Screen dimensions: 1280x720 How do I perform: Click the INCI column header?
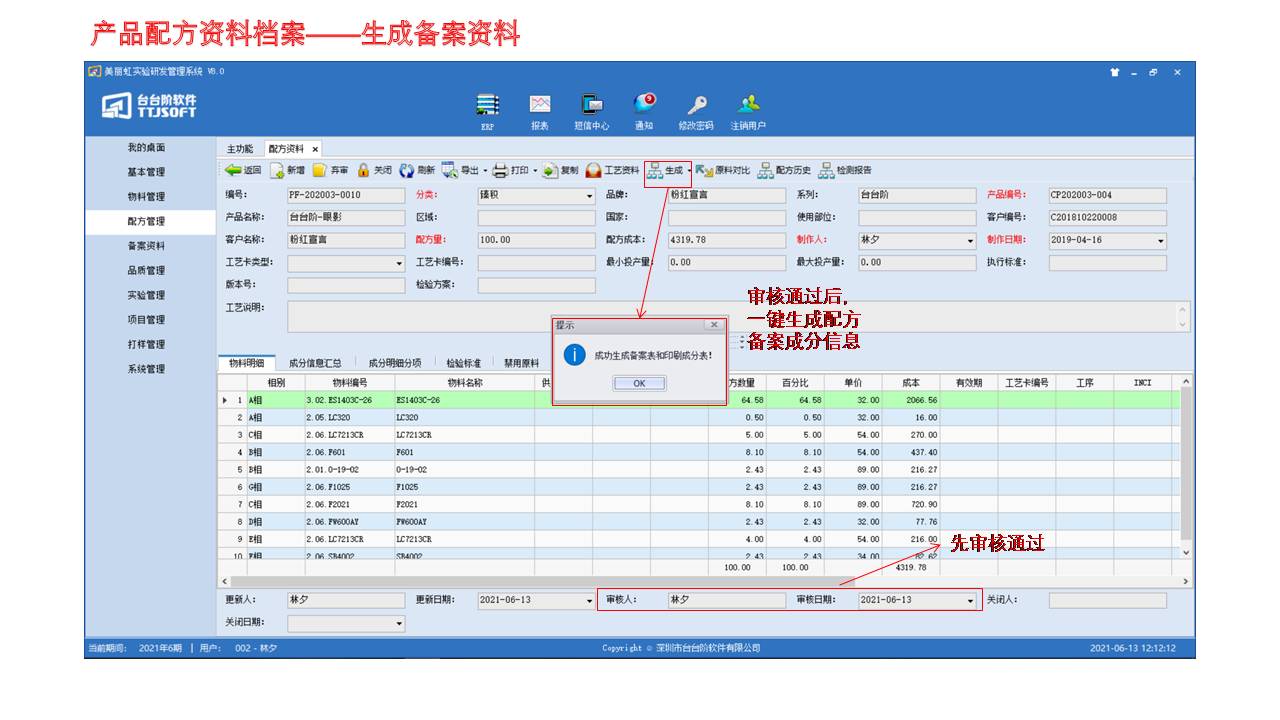click(1143, 383)
